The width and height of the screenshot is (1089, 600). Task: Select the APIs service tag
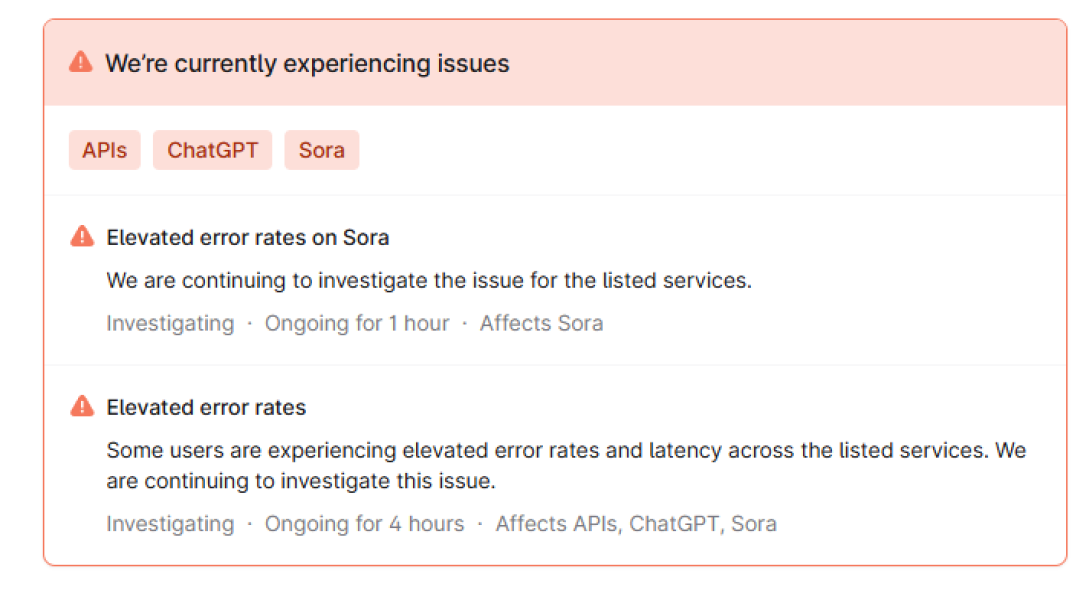point(105,150)
